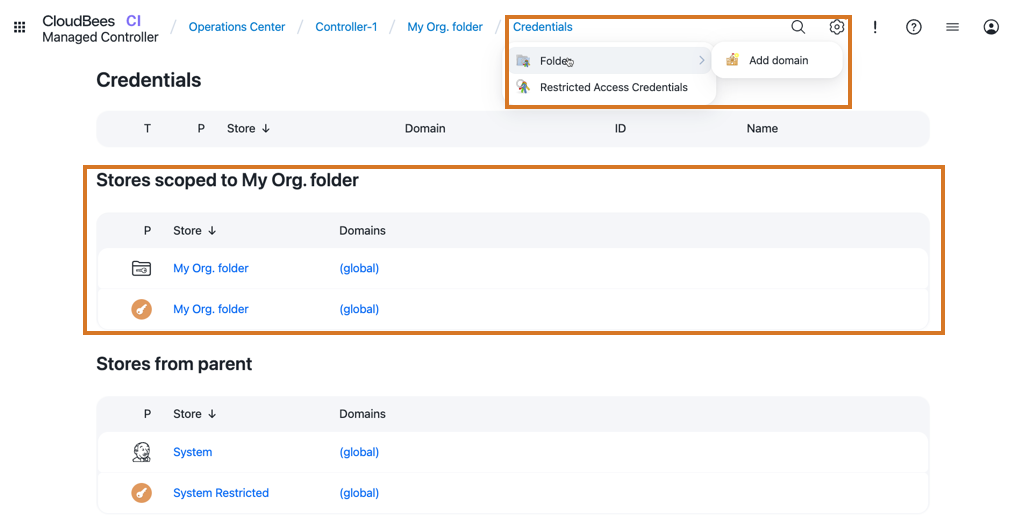Image resolution: width=1024 pixels, height=516 pixels.
Task: Click Domains header in scoped stores table
Action: (x=362, y=231)
